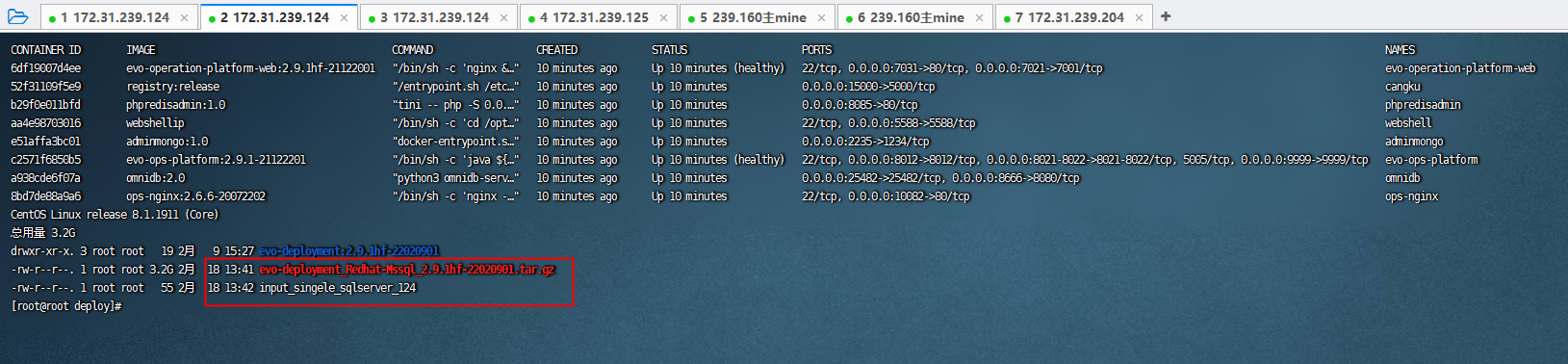Click container ID c2571f6850b5

pos(46,160)
